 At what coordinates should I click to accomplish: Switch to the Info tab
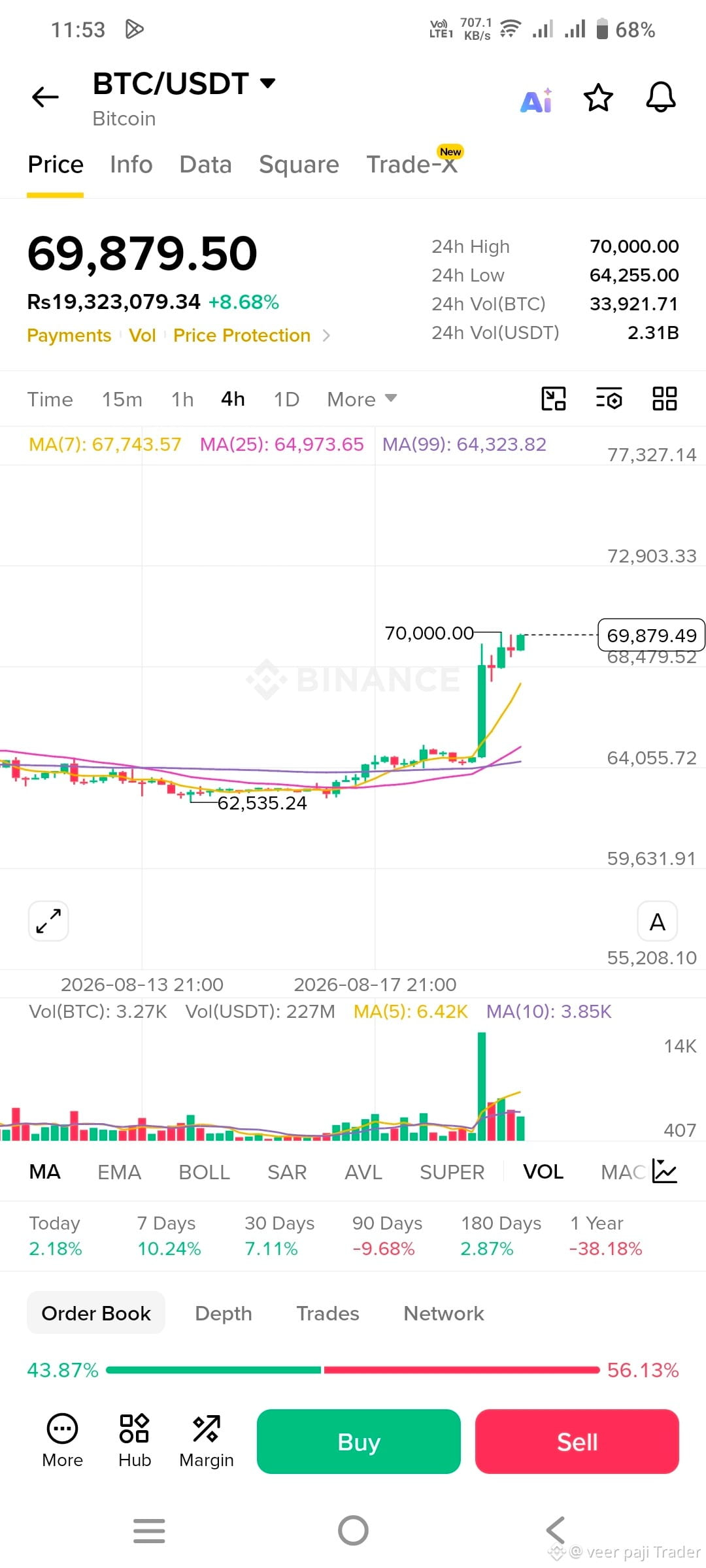click(x=131, y=165)
